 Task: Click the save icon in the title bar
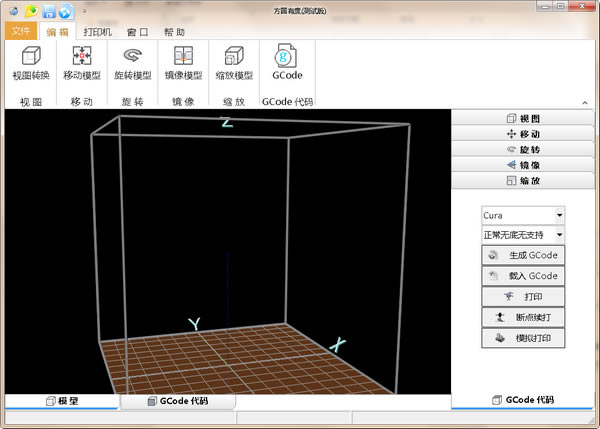(x=48, y=11)
